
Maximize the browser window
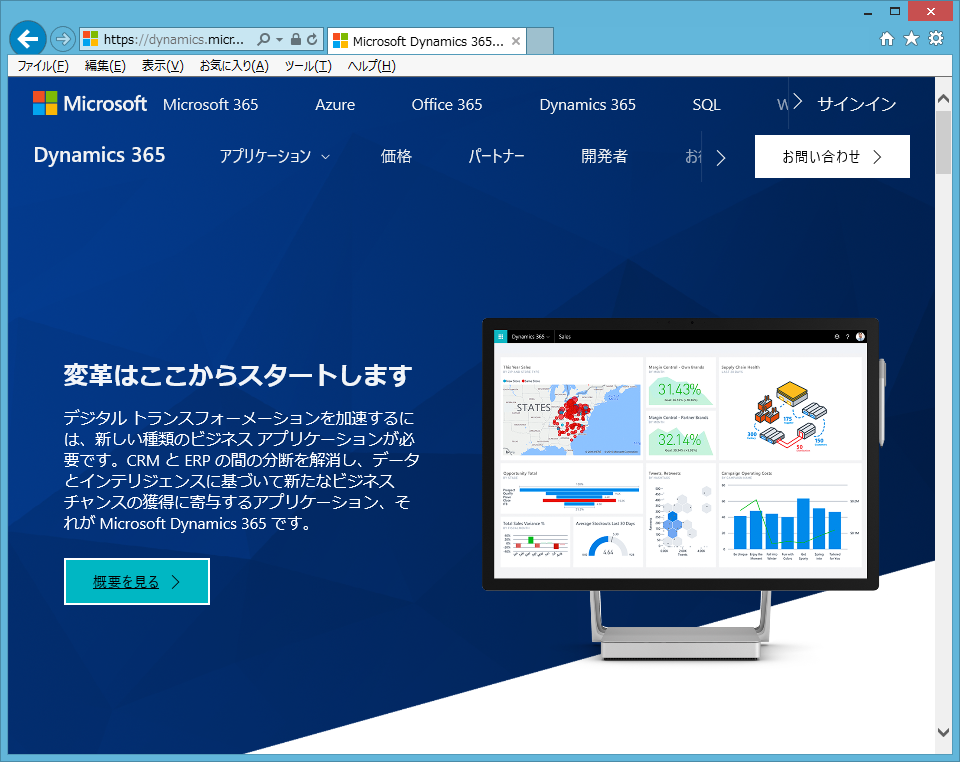(895, 11)
